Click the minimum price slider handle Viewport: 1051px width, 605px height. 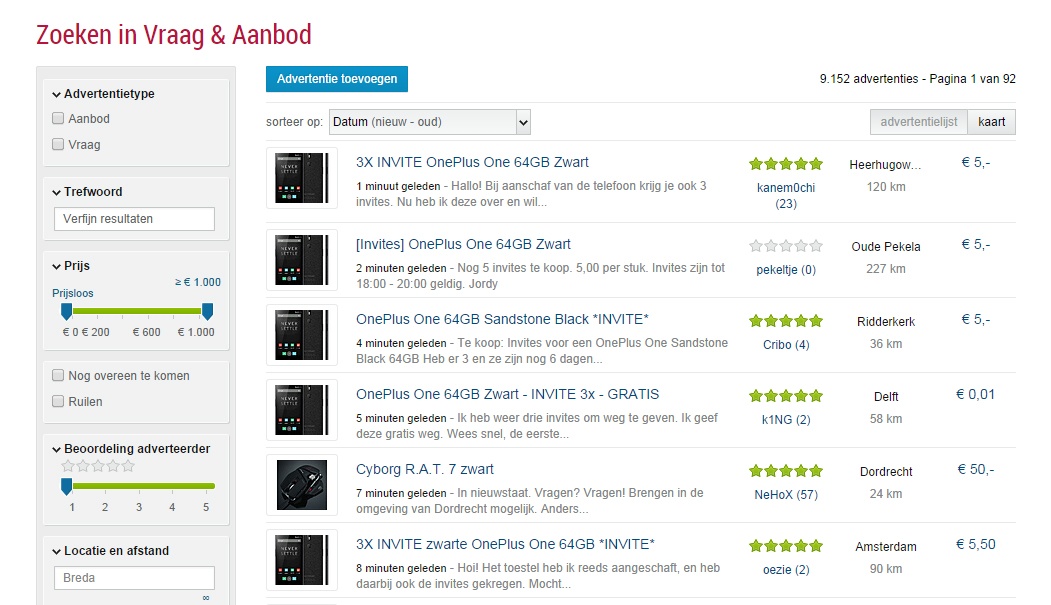[66, 312]
